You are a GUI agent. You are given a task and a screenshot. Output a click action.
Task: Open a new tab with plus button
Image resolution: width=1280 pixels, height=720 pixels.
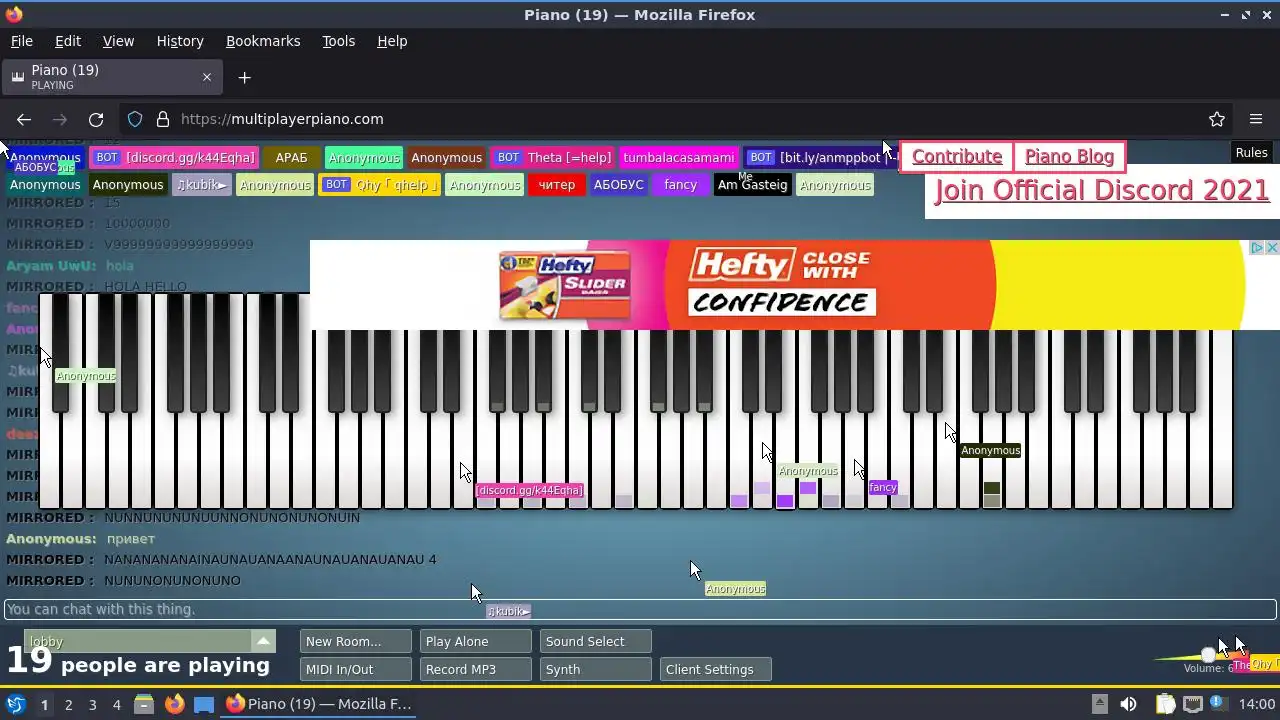pyautogui.click(x=244, y=77)
